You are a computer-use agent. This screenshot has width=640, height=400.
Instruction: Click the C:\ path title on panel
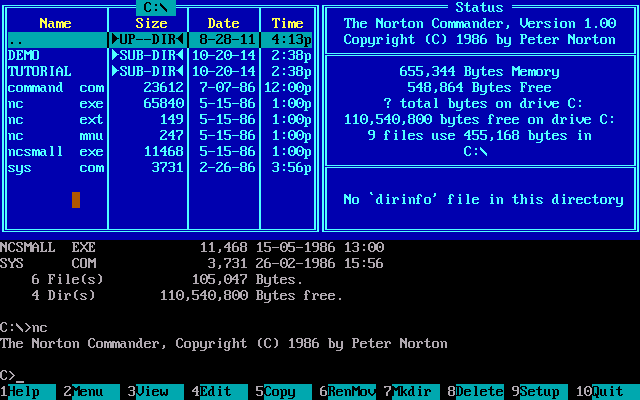click(156, 7)
